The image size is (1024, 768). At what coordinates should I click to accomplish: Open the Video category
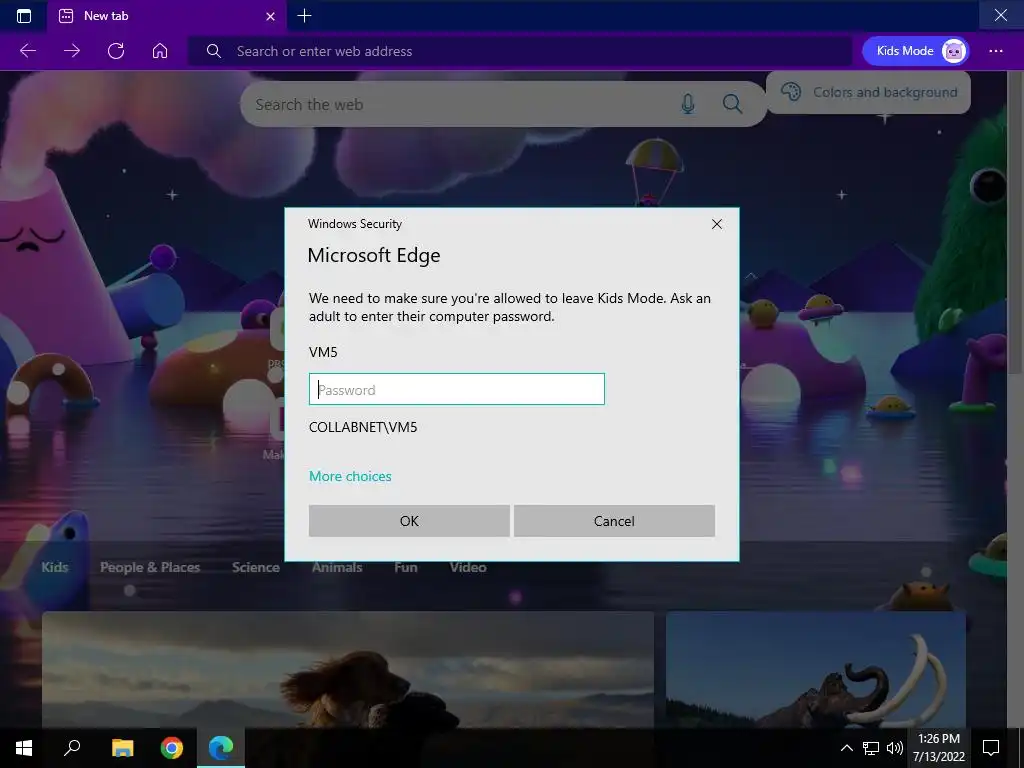point(468,567)
